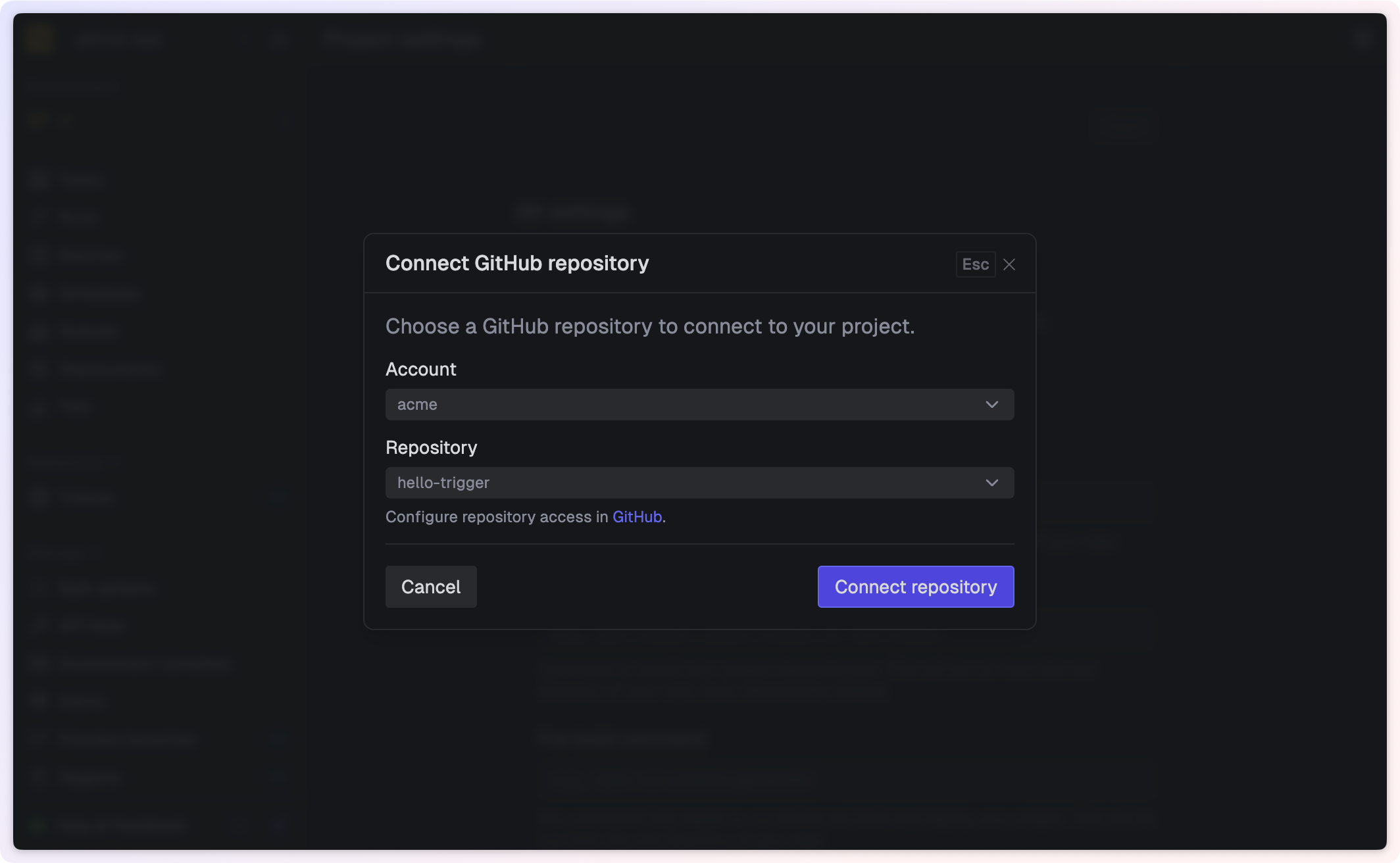The image size is (1400, 863).
Task: Click the blue badge icon beside the bottom sidebar item
Action: point(279,826)
